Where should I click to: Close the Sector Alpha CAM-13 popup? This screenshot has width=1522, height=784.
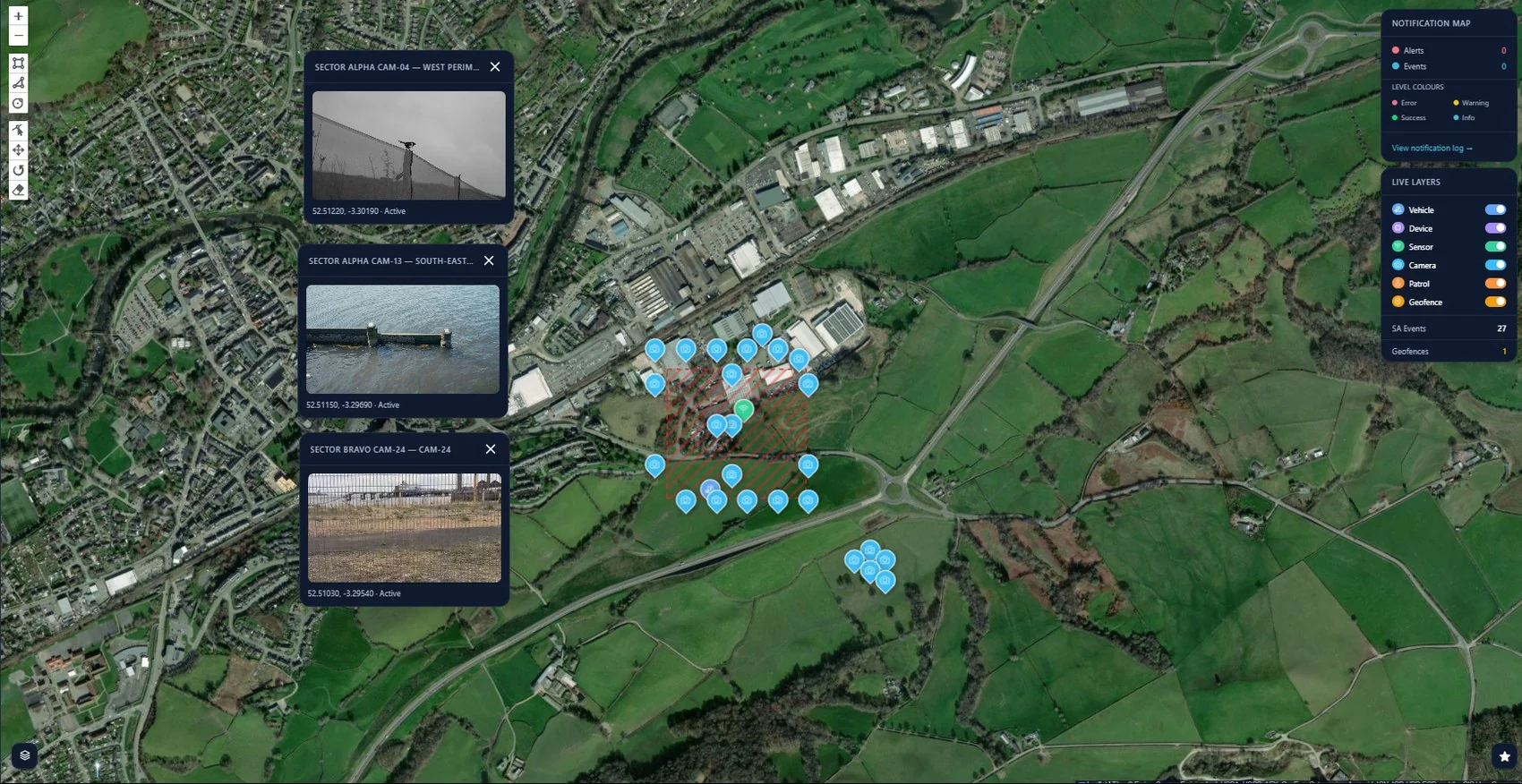coord(489,260)
